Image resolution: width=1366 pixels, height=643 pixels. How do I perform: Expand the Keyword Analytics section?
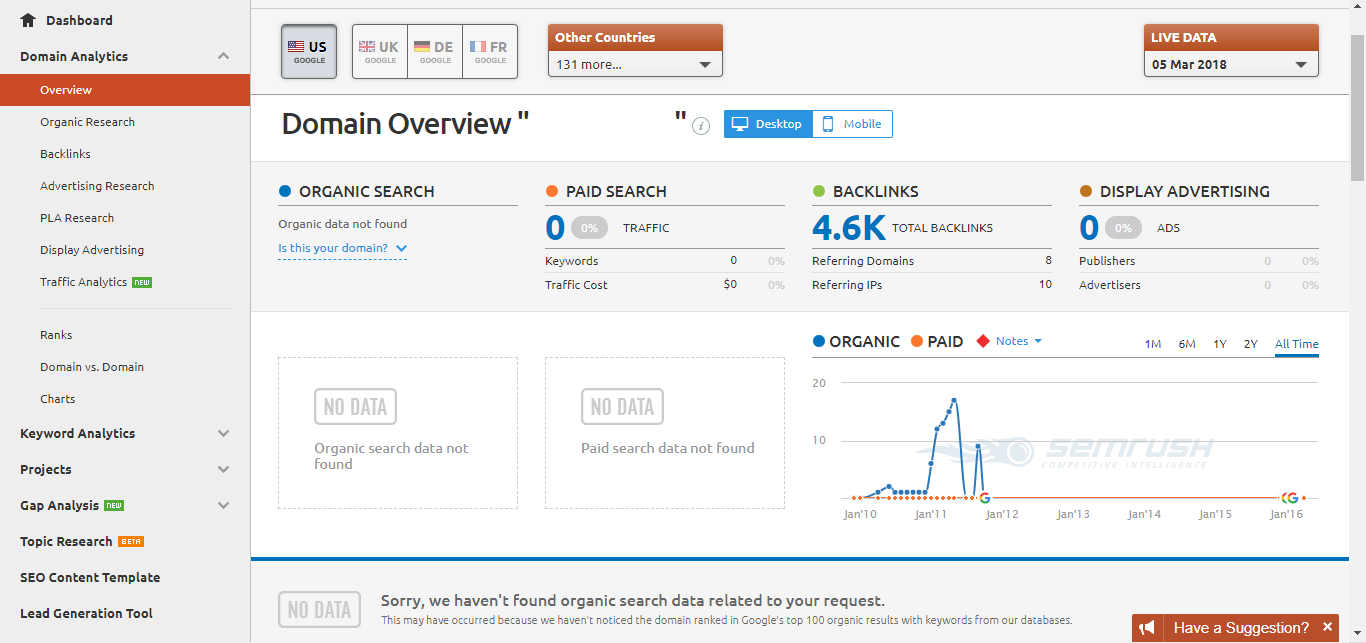(x=125, y=433)
